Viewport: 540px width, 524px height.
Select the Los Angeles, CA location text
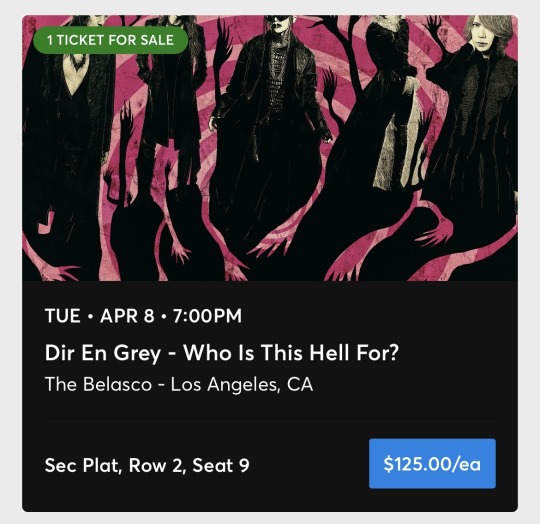pyautogui.click(x=242, y=385)
